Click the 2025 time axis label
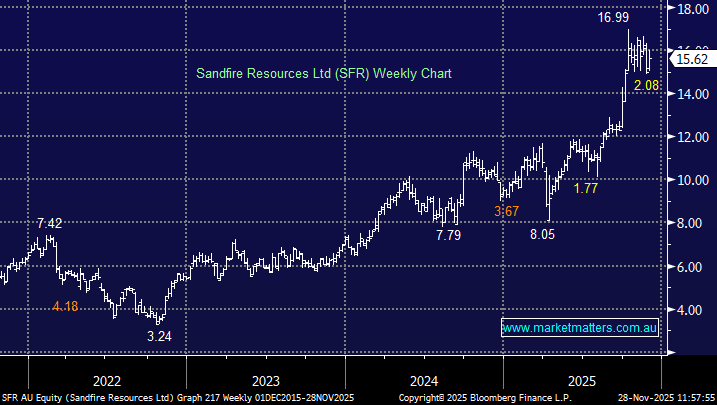 click(x=582, y=381)
